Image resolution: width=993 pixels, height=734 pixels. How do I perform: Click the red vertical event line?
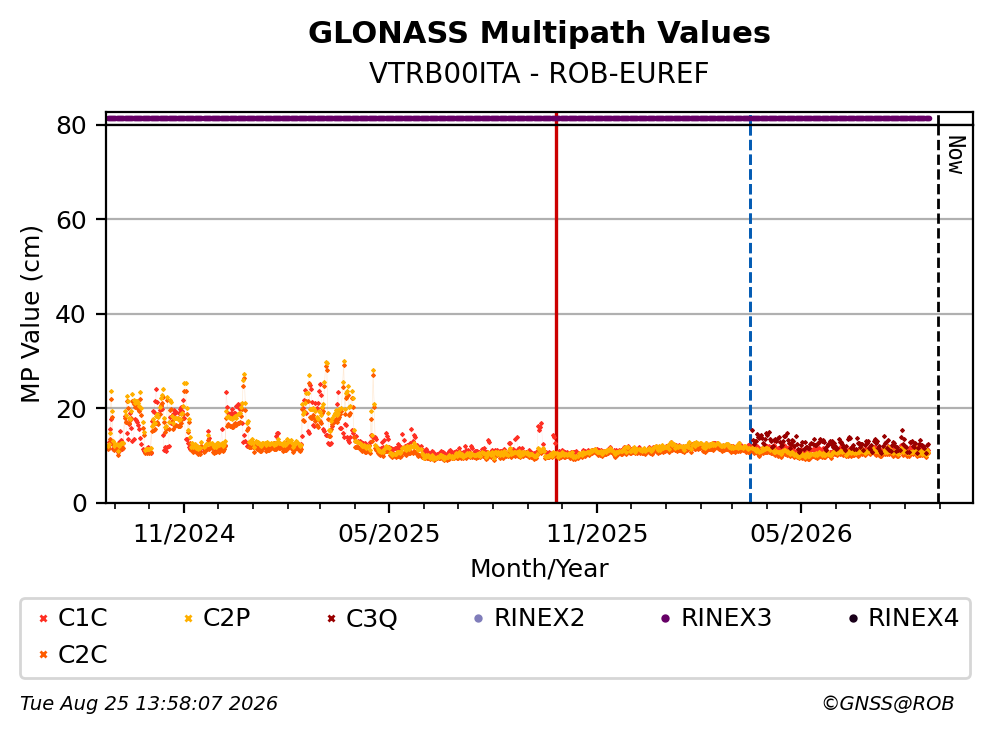pos(556,307)
